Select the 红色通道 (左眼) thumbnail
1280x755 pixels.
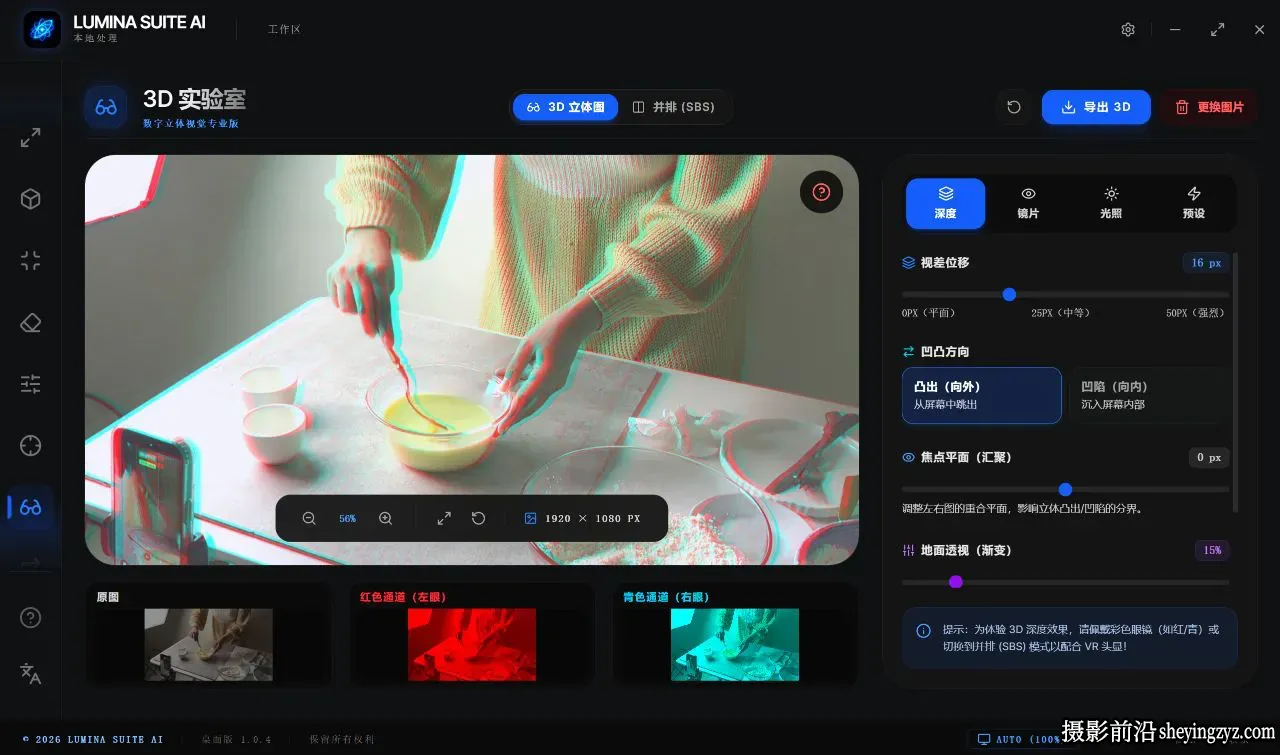point(472,634)
